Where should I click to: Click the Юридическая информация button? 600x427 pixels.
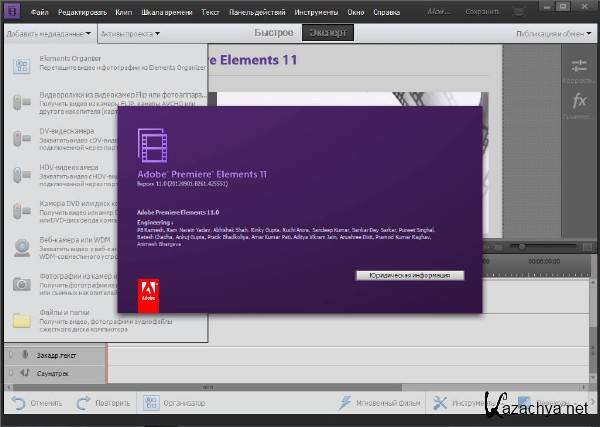[x=409, y=275]
